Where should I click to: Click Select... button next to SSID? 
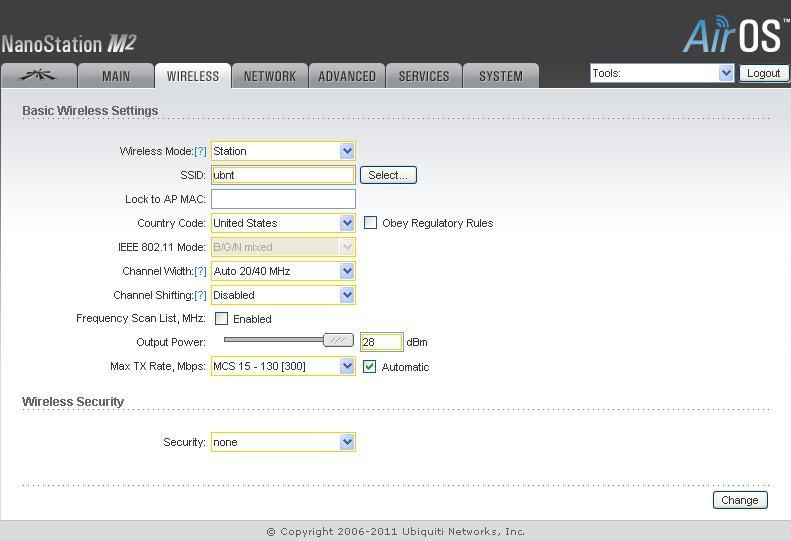tap(388, 175)
